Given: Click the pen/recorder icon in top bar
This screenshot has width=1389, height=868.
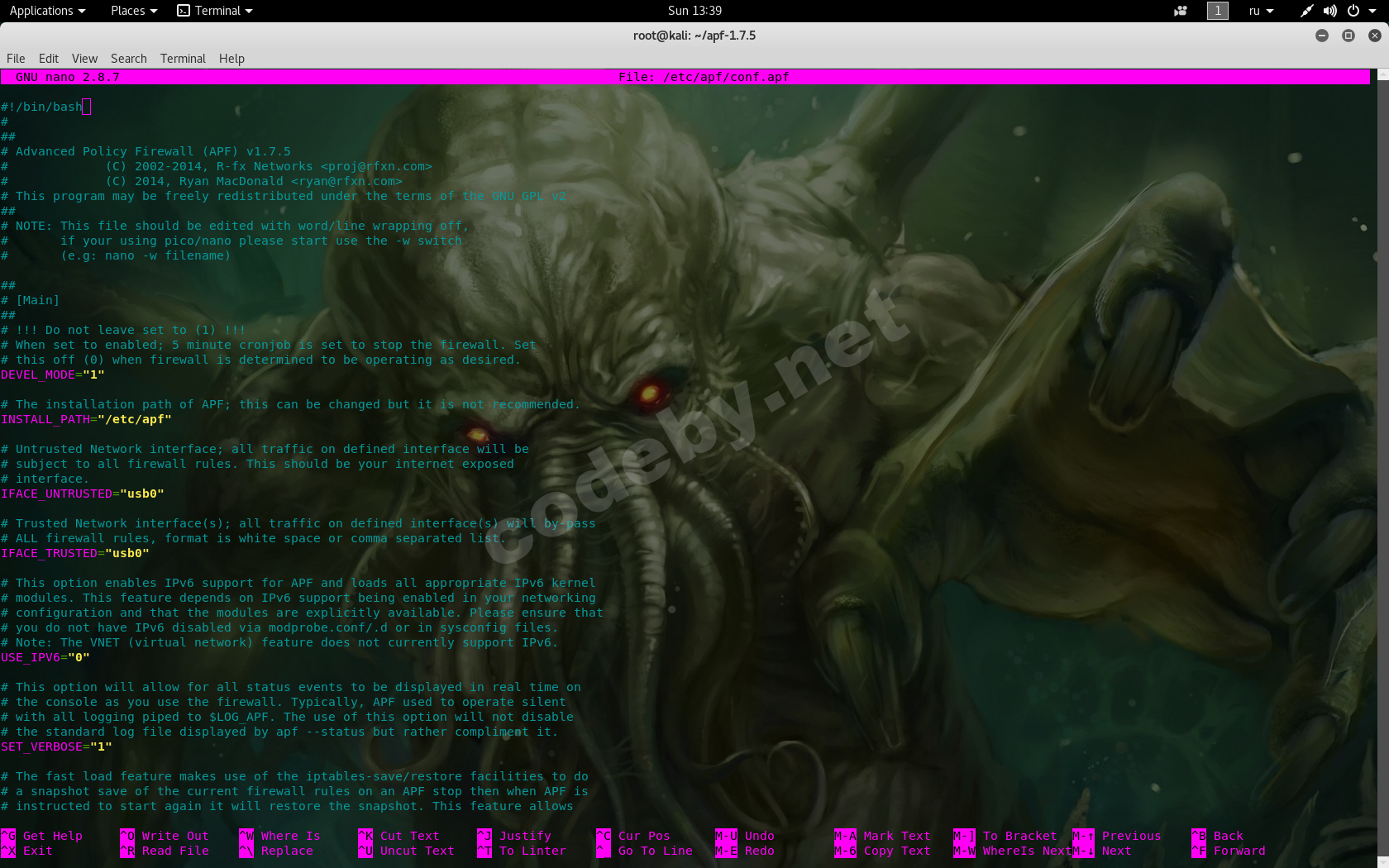Looking at the screenshot, I should (1306, 11).
